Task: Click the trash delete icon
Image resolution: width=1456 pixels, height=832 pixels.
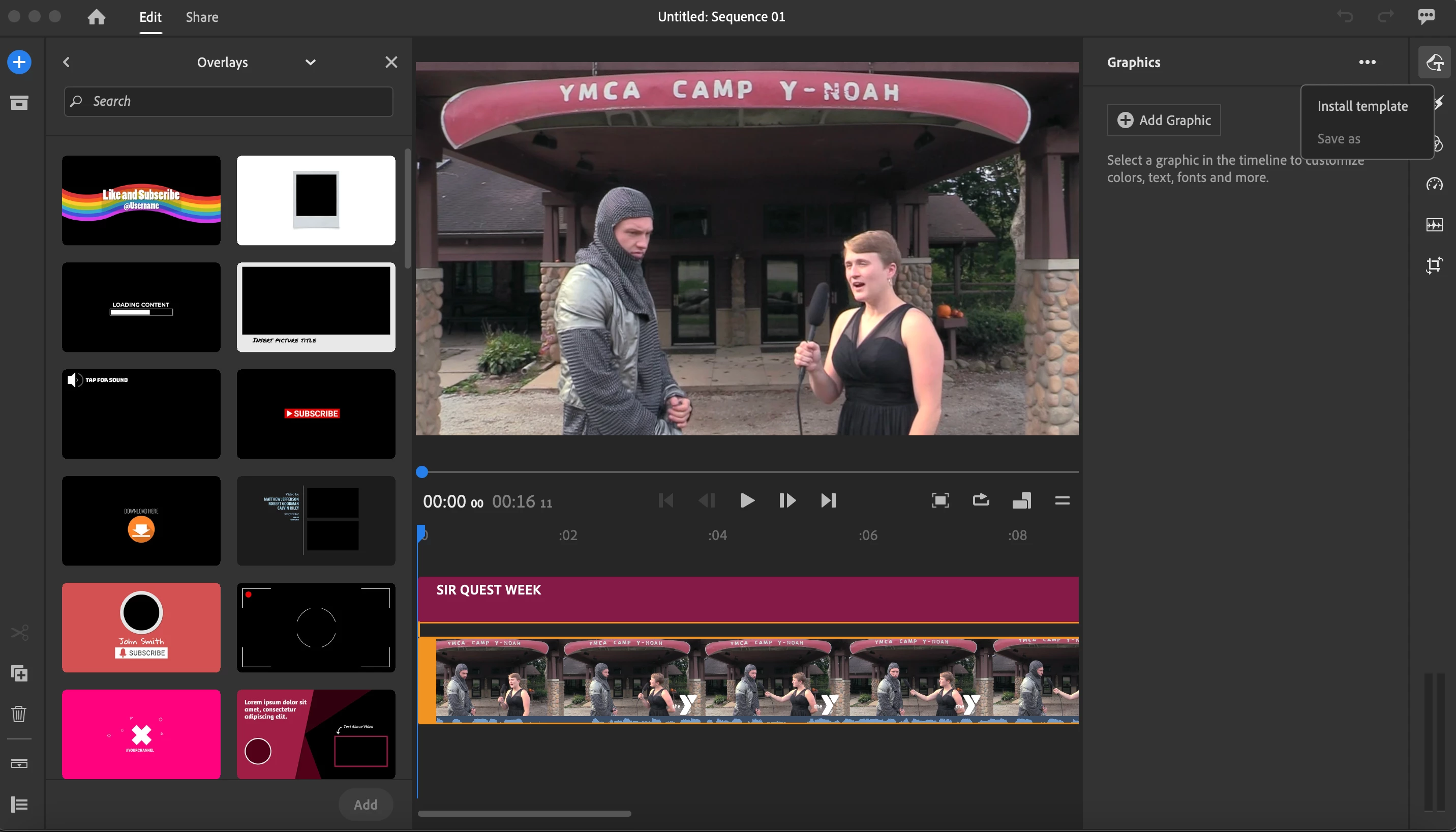Action: 19,713
